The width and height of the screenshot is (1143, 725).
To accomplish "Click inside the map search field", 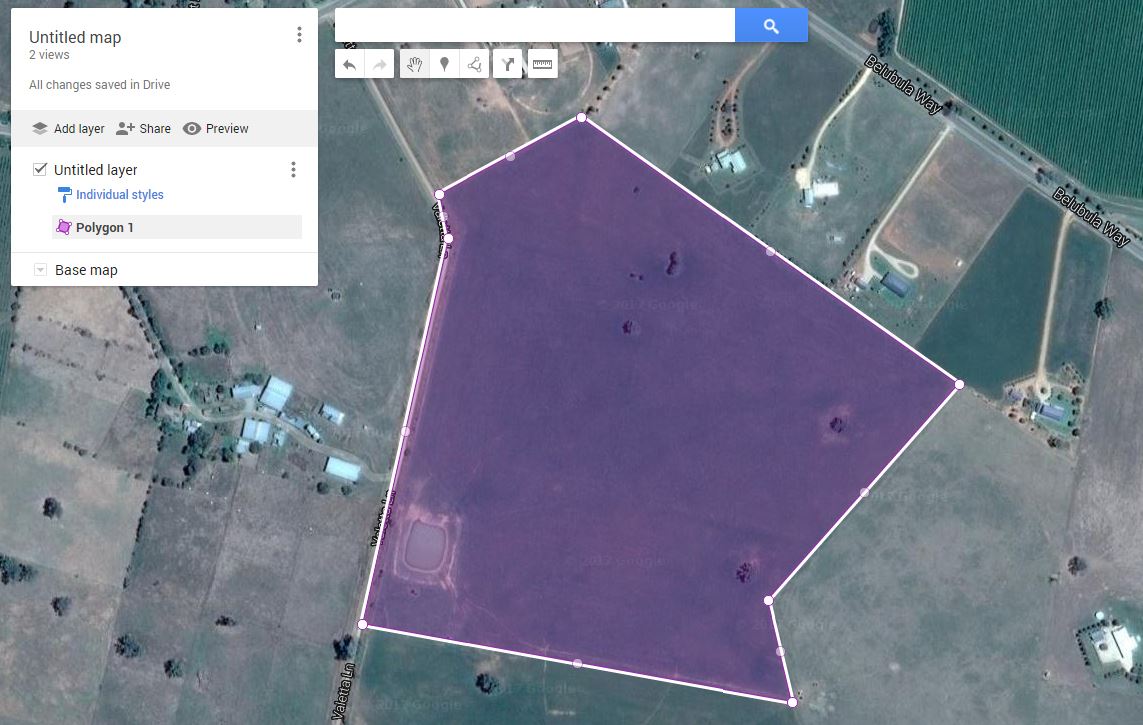I will [530, 24].
